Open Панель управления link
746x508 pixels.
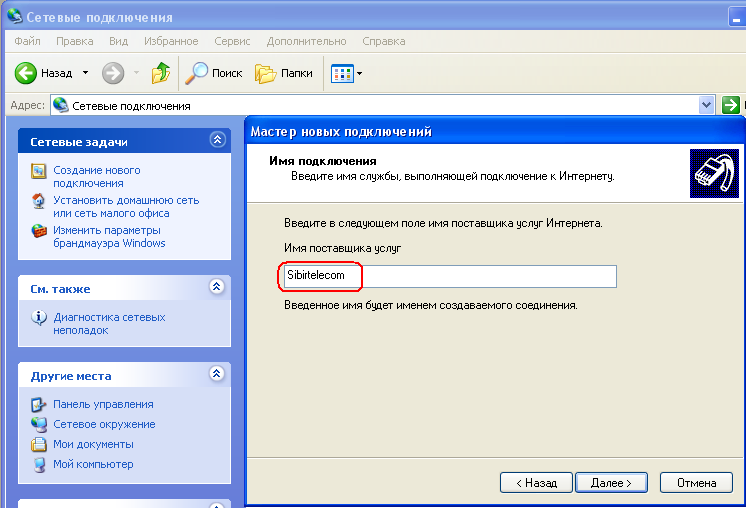tap(103, 404)
